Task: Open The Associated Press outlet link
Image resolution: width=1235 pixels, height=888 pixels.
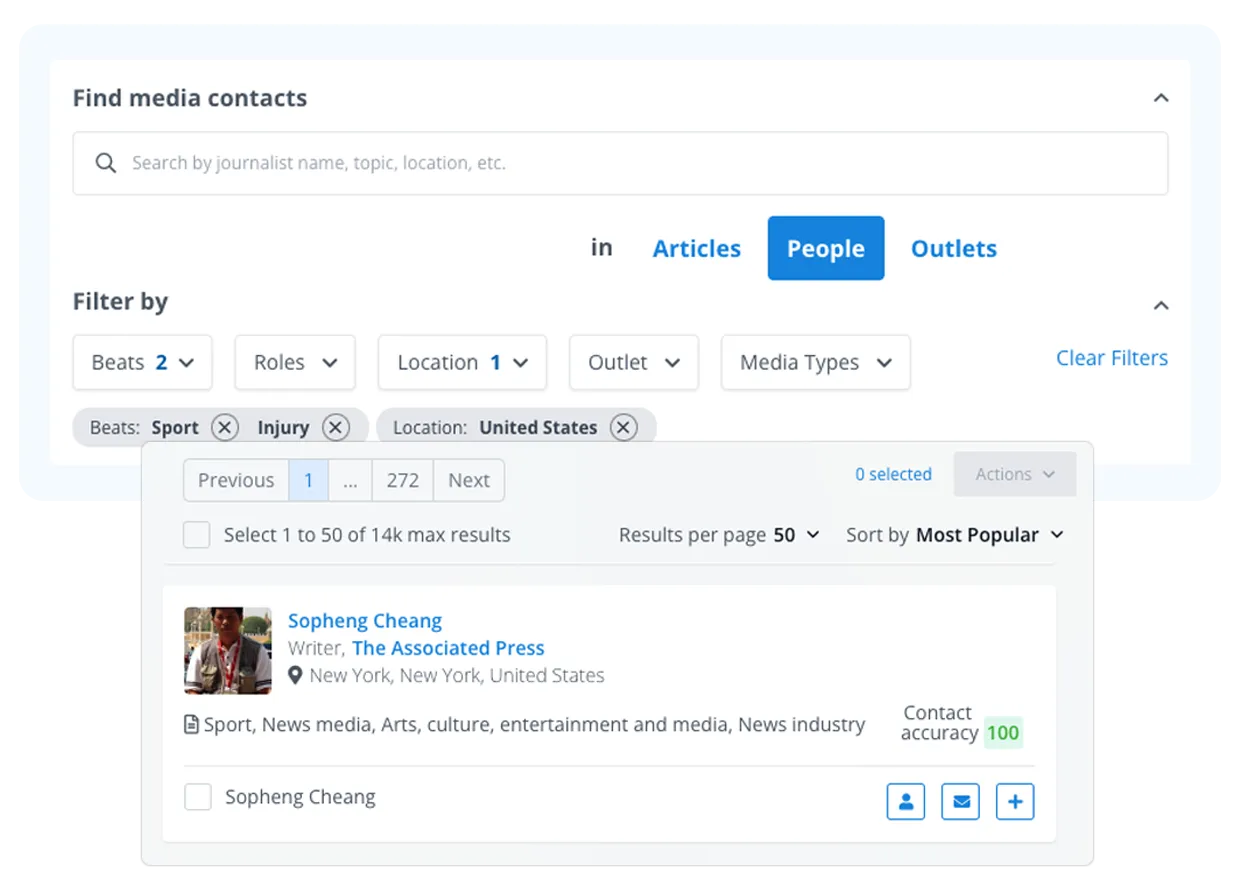Action: [448, 648]
